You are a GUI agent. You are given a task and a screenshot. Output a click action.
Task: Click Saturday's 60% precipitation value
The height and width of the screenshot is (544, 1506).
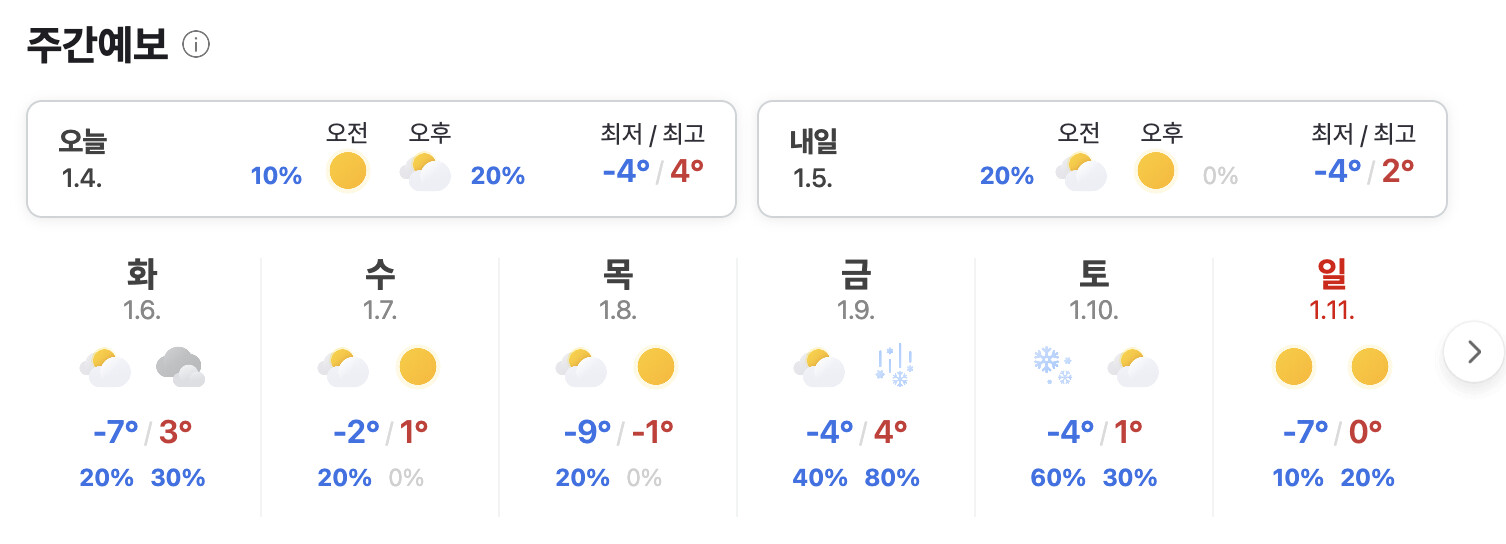point(1057,478)
